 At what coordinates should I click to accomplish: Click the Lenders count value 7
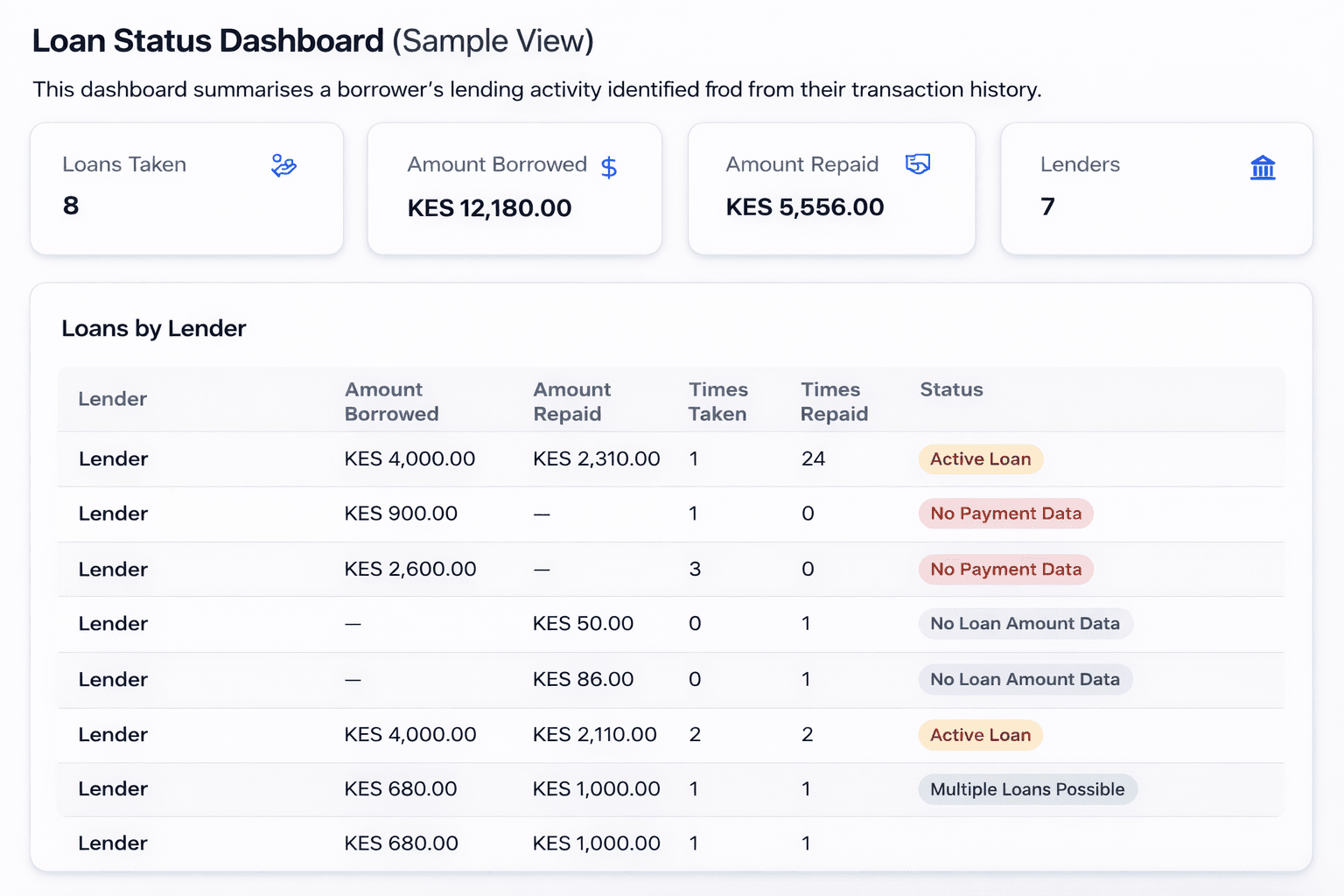(x=1046, y=206)
